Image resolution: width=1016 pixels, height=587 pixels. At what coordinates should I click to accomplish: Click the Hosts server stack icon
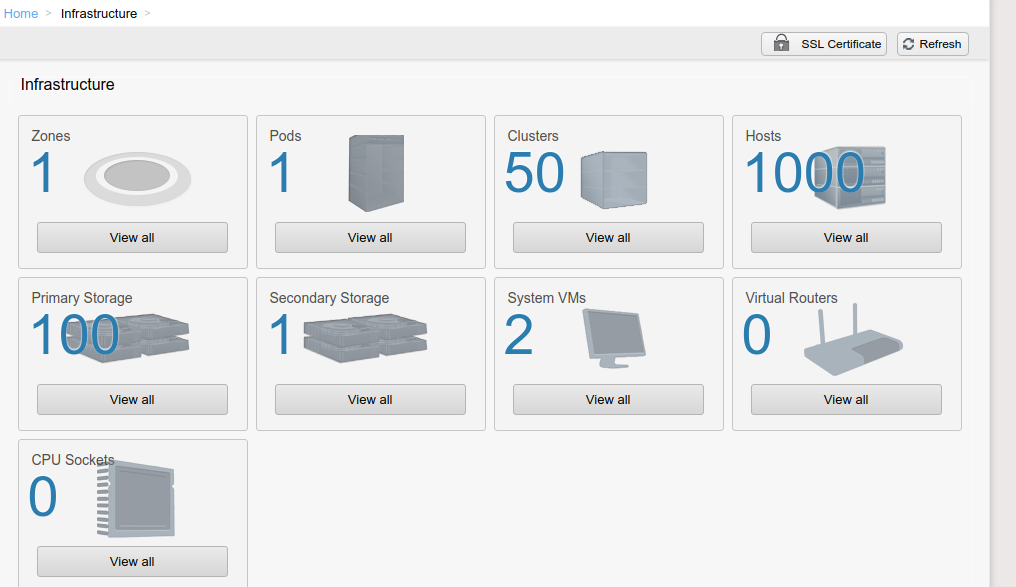point(849,178)
